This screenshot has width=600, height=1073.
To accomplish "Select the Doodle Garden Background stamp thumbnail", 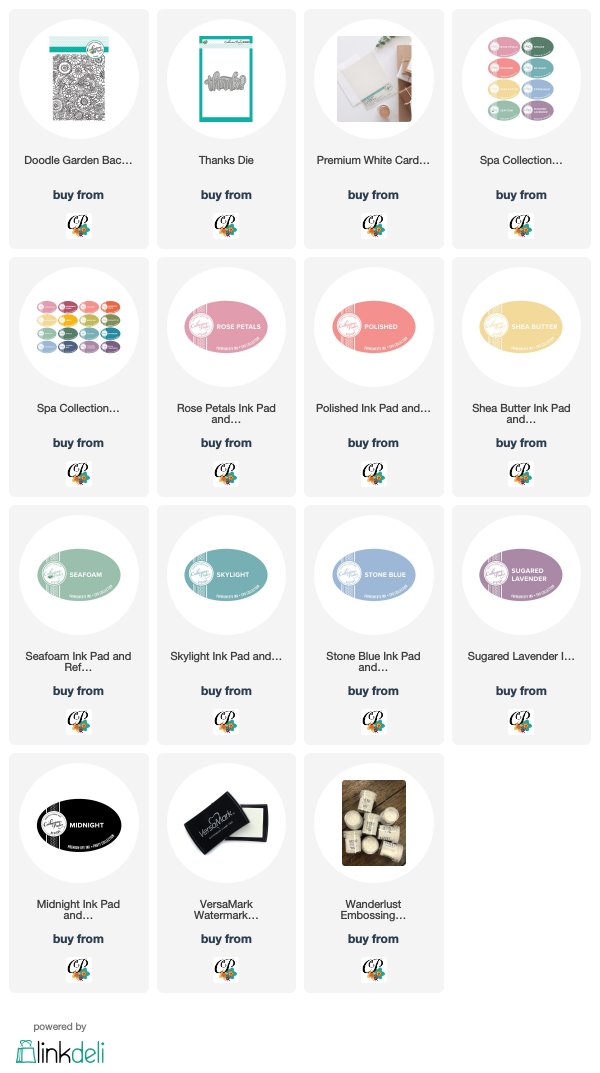I will click(x=79, y=79).
